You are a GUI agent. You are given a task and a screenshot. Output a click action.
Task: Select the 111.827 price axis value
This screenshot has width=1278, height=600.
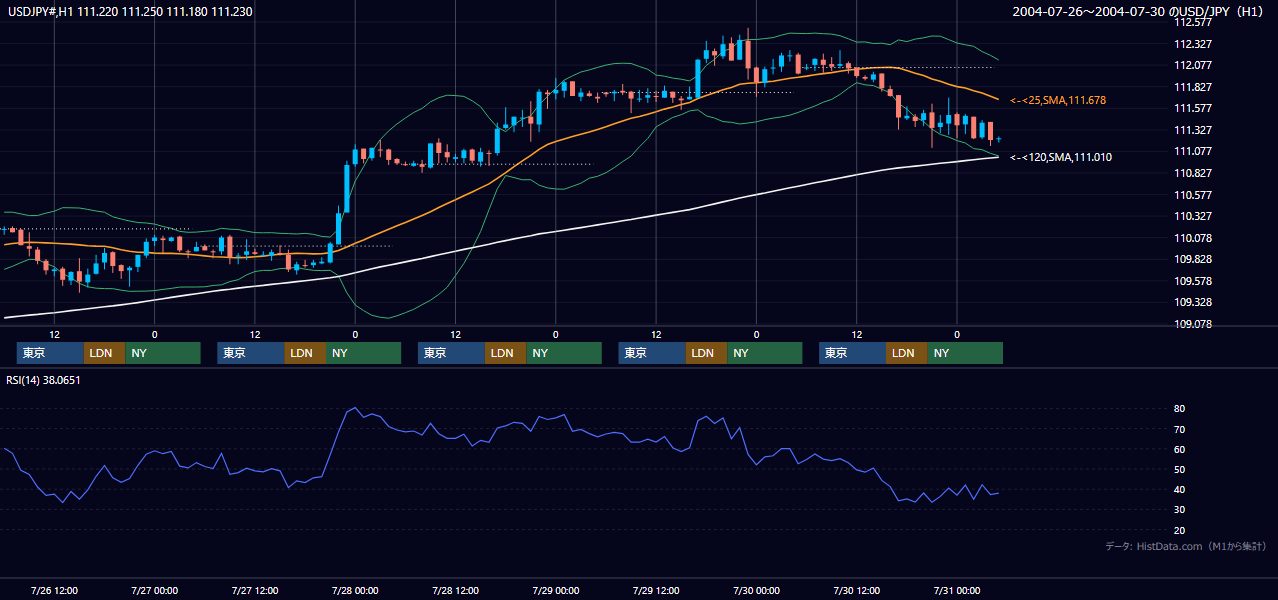pyautogui.click(x=1192, y=87)
